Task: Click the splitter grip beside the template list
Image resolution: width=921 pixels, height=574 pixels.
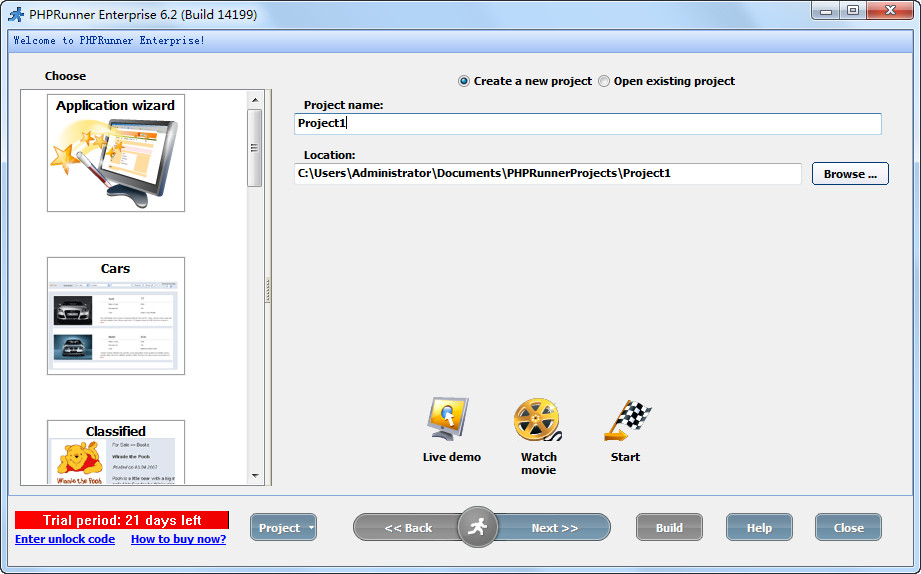Action: coord(268,290)
